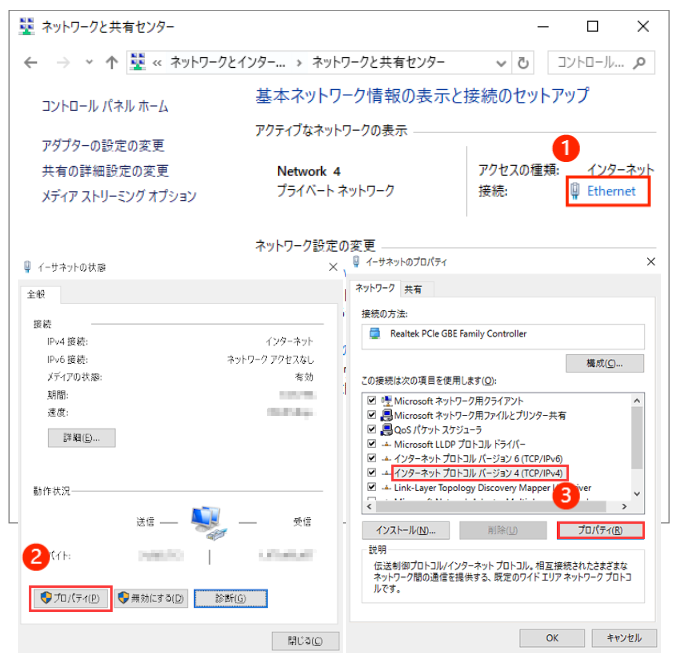Click the イーサネットの状態 title icon

pyautogui.click(x=27, y=267)
